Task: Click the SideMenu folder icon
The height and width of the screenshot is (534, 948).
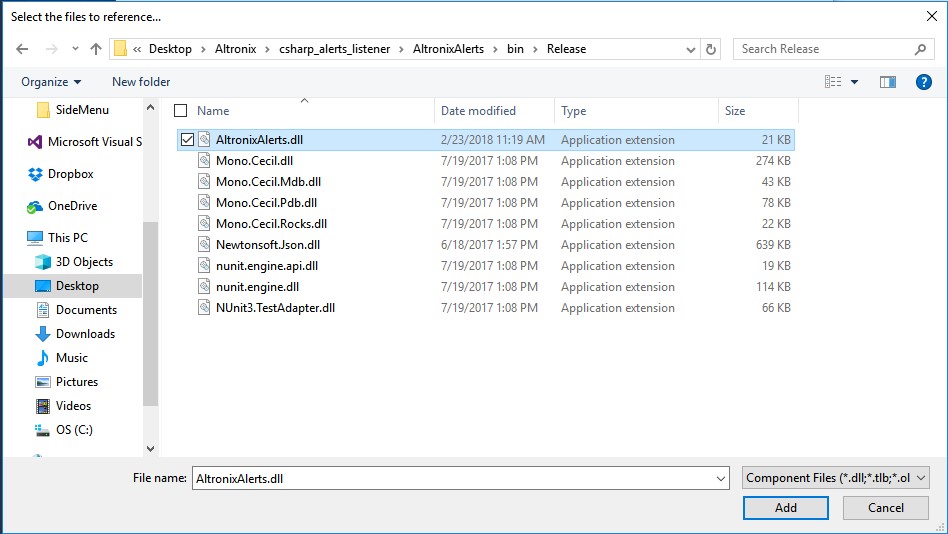Action: click(43, 110)
